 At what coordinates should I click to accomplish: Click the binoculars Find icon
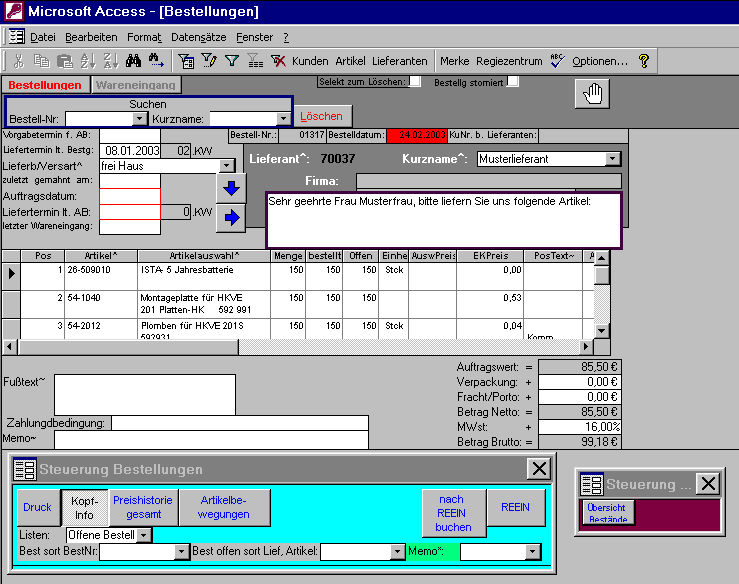[135, 61]
